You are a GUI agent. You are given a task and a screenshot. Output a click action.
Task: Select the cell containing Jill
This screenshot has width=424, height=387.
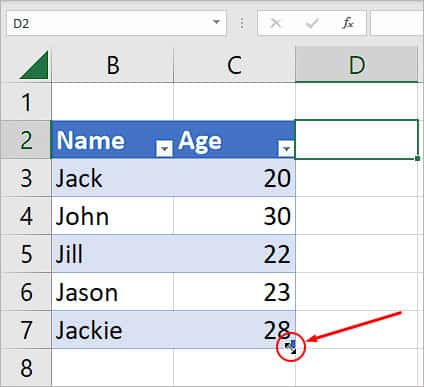point(113,254)
